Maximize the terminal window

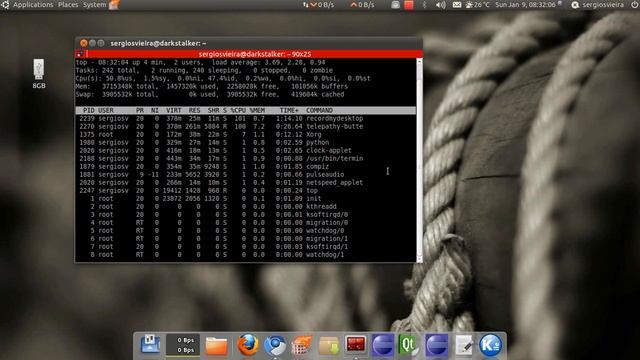(x=101, y=43)
